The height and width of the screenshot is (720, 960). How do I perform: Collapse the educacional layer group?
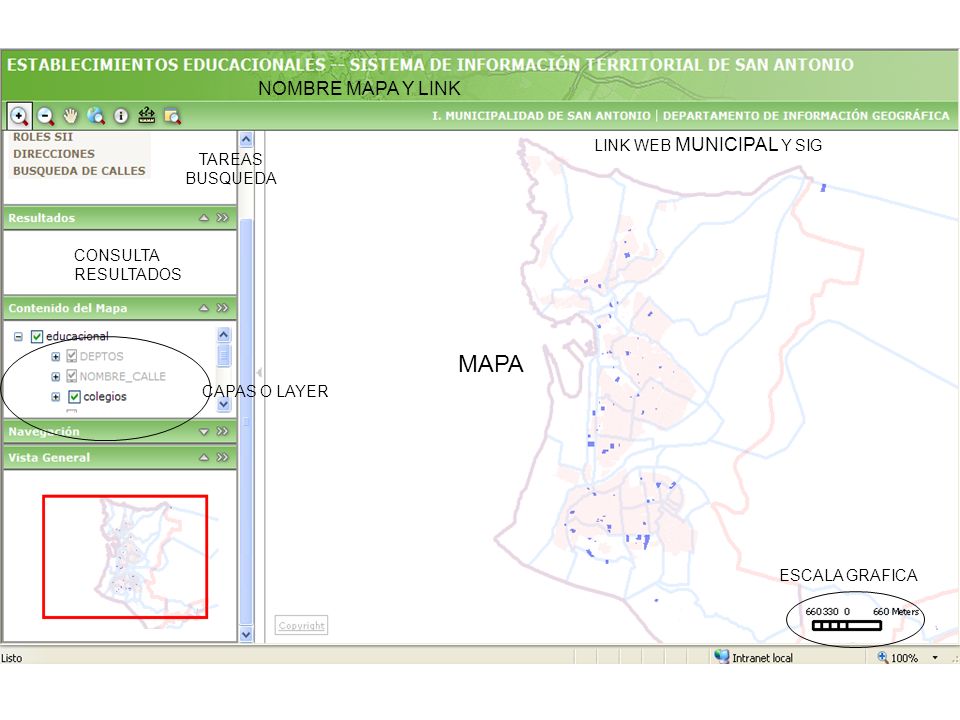(18, 337)
